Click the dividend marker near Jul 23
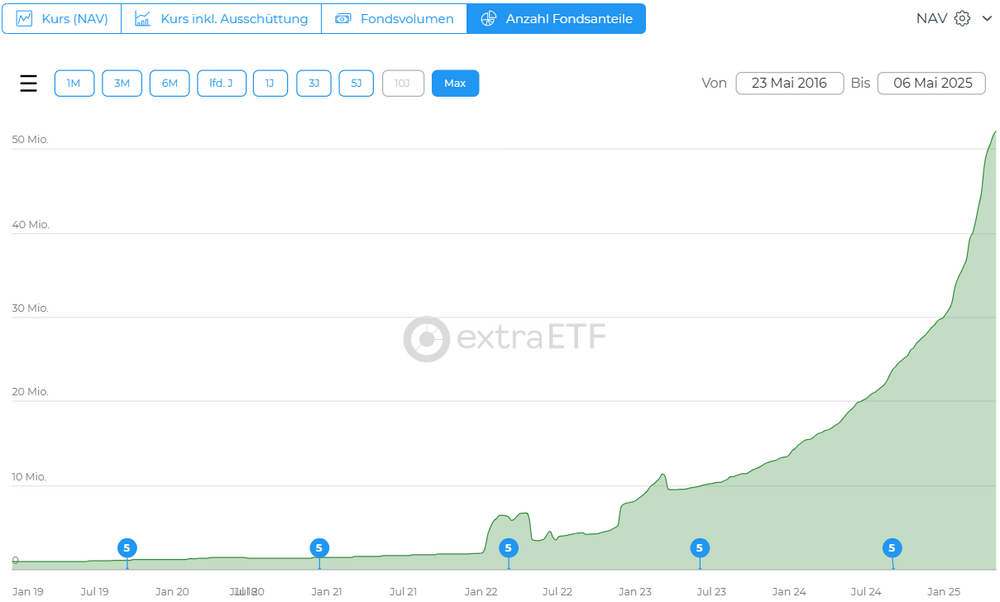Viewport: 1000px width, 602px height. pos(700,548)
